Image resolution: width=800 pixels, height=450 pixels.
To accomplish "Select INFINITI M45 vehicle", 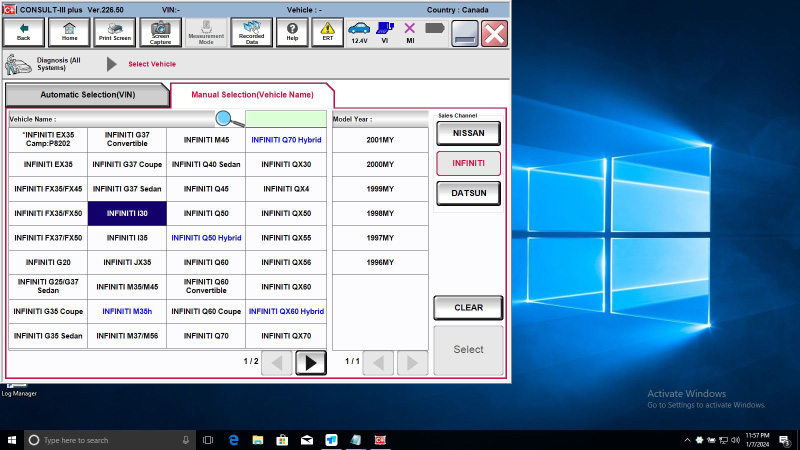I will [206, 140].
